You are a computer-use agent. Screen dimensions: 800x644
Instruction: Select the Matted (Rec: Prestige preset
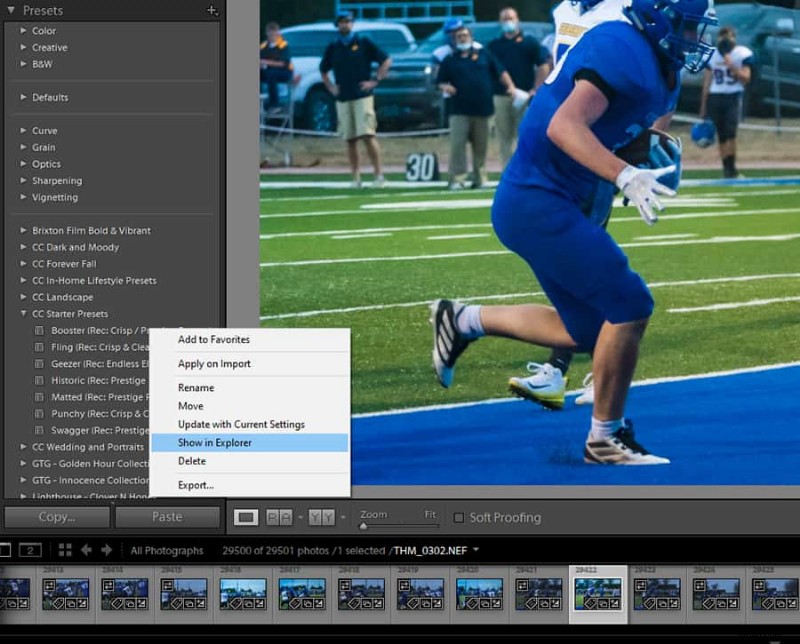[x=100, y=397]
